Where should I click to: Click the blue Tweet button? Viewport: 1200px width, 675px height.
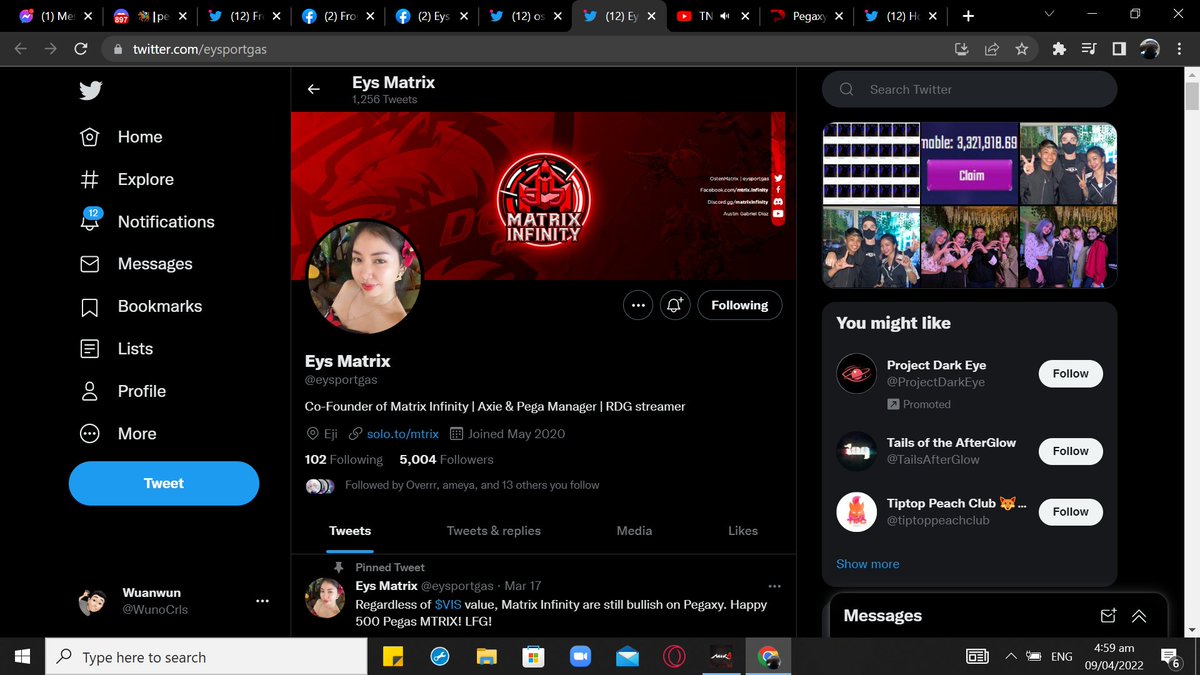click(x=164, y=483)
